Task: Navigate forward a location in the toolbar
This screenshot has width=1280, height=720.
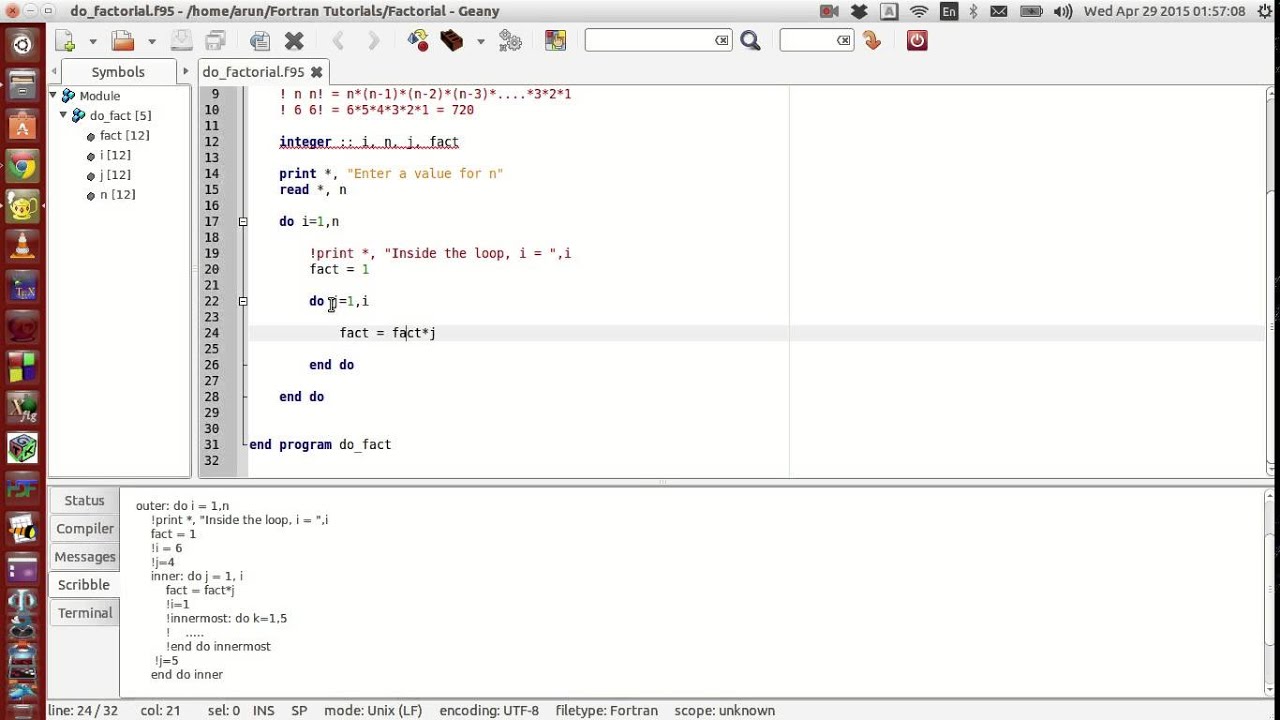Action: (373, 41)
